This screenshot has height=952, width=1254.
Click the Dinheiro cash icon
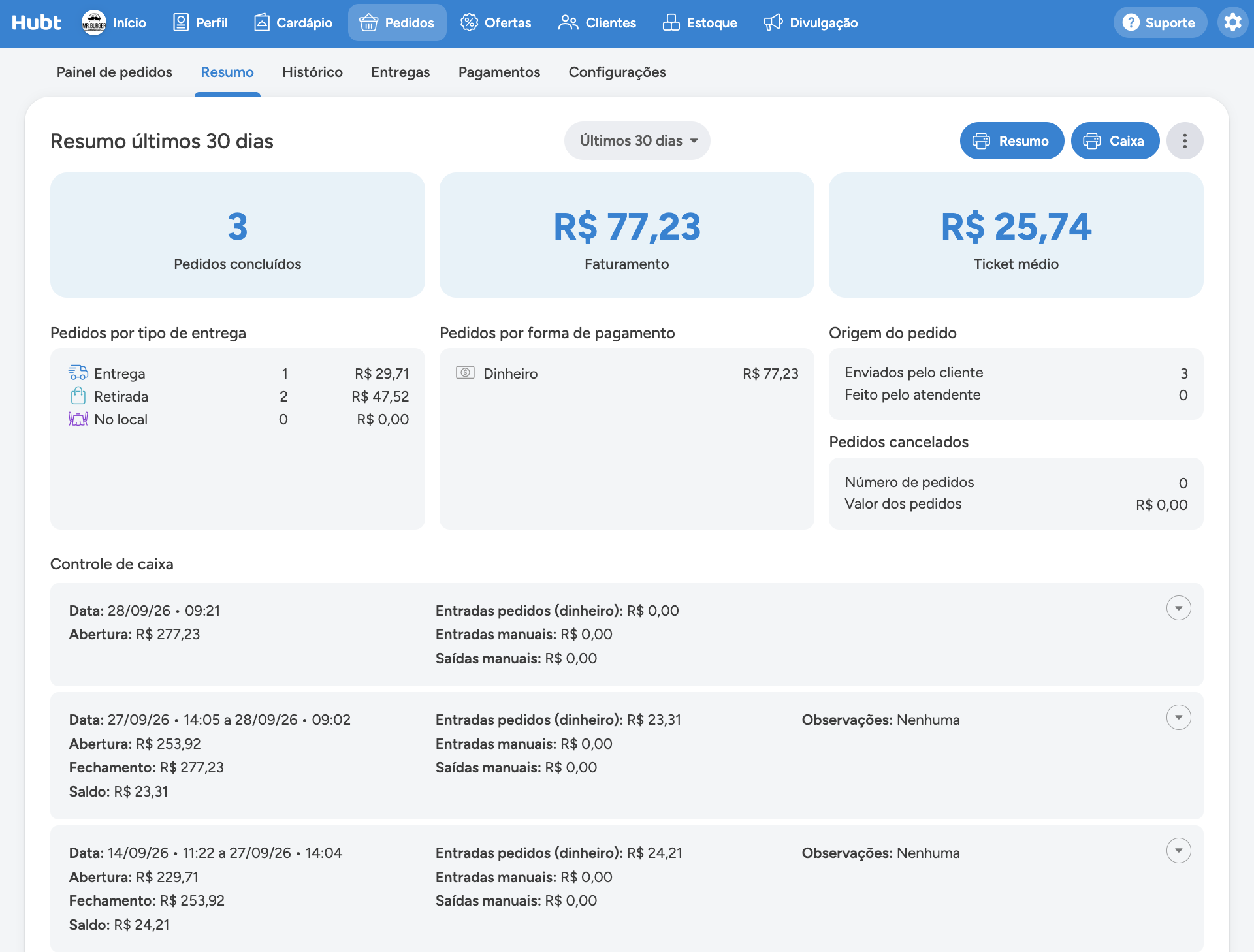coord(465,373)
